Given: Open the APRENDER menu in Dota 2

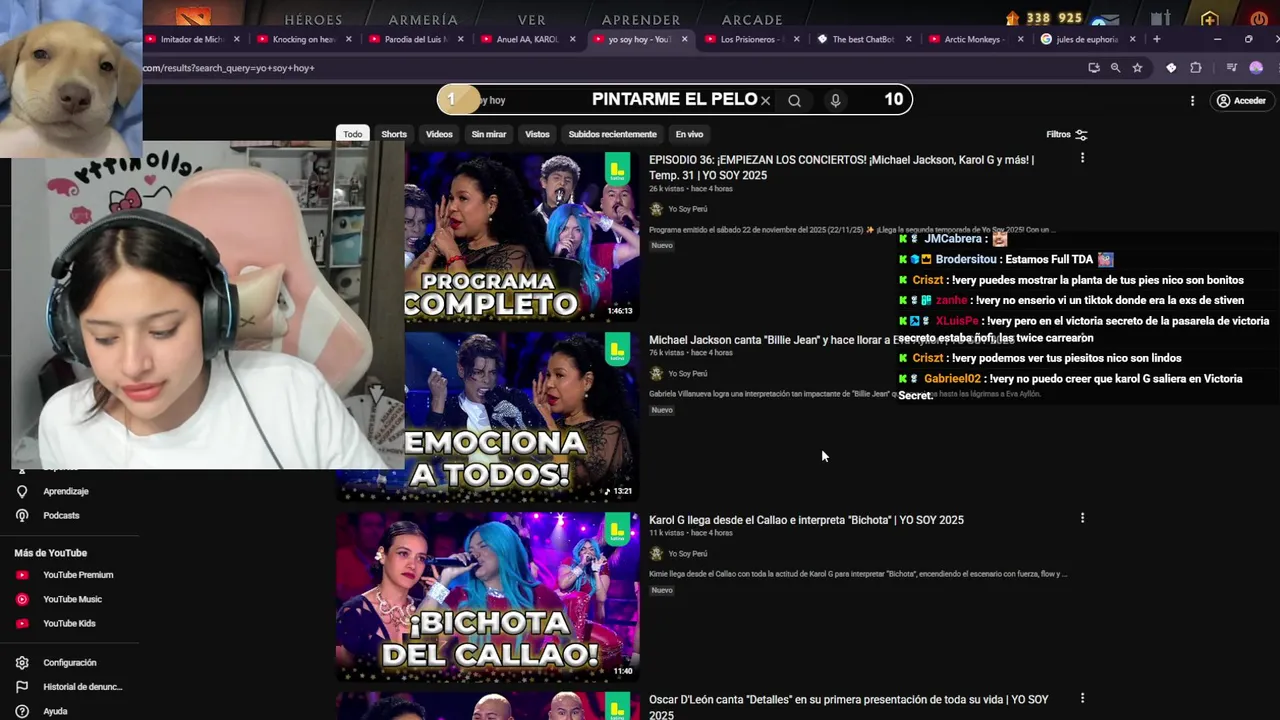Looking at the screenshot, I should pyautogui.click(x=641, y=19).
